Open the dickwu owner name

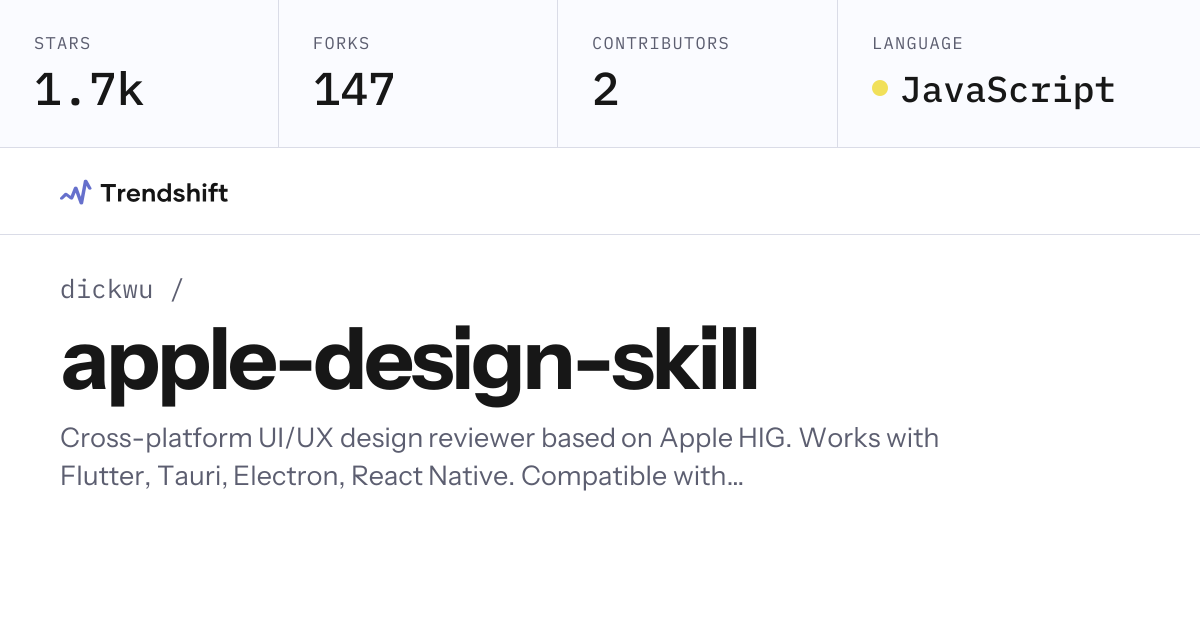106,290
